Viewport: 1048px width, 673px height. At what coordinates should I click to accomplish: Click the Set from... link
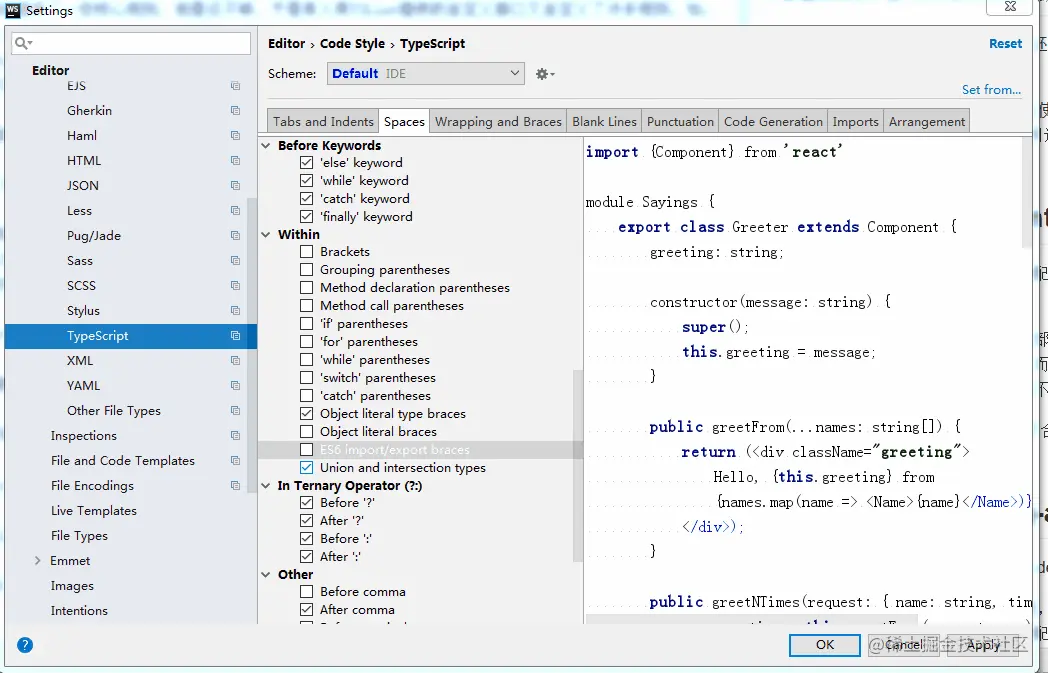click(x=991, y=89)
